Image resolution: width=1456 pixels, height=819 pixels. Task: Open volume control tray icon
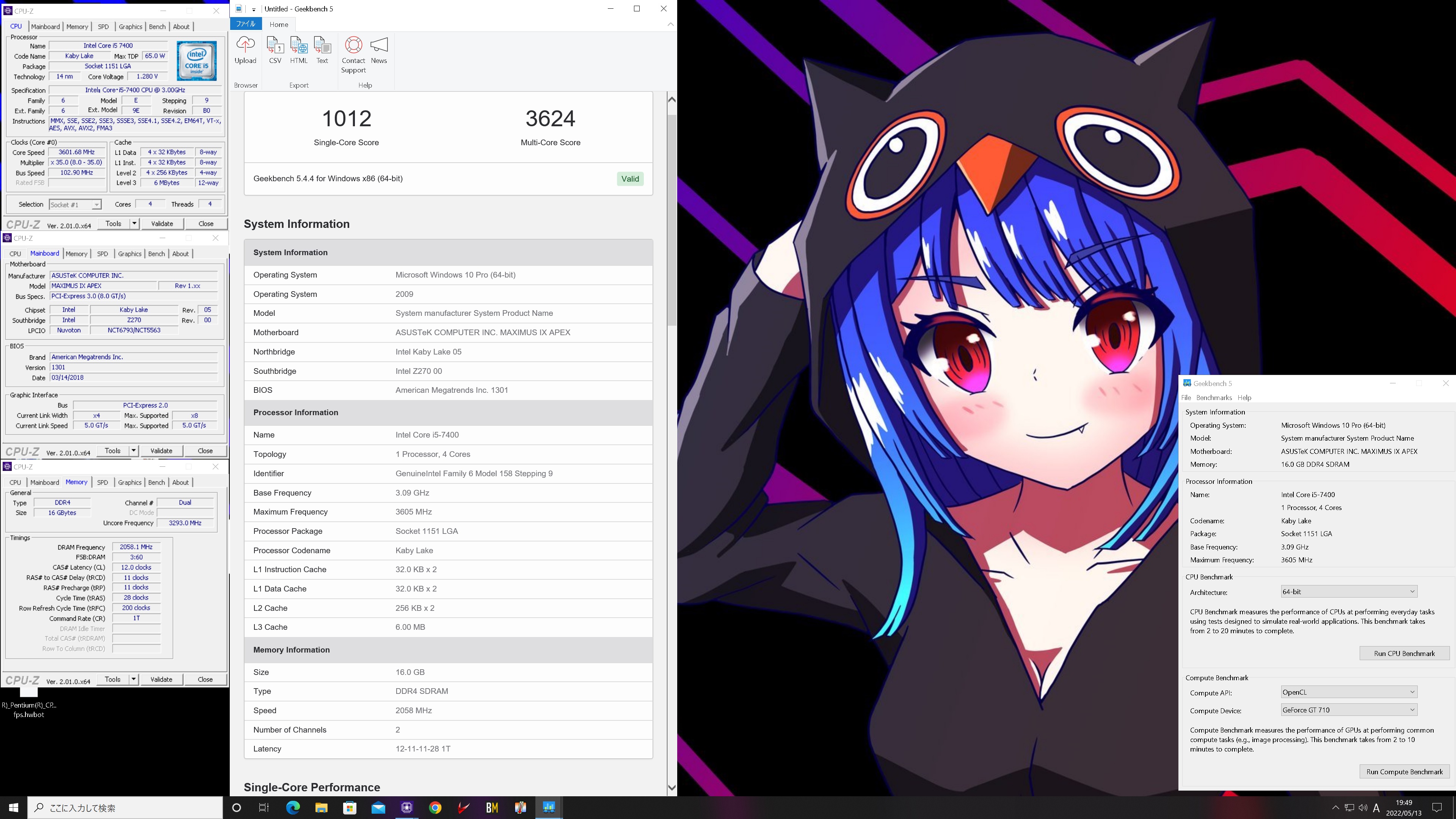[1363, 808]
